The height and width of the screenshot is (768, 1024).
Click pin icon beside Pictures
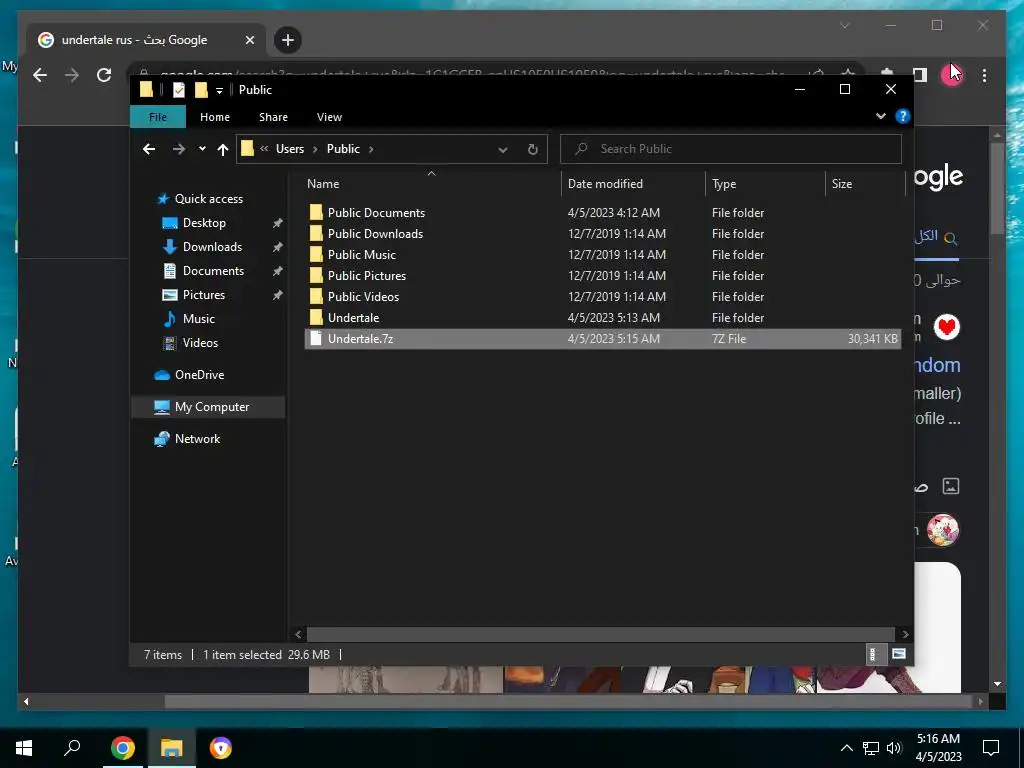(278, 295)
